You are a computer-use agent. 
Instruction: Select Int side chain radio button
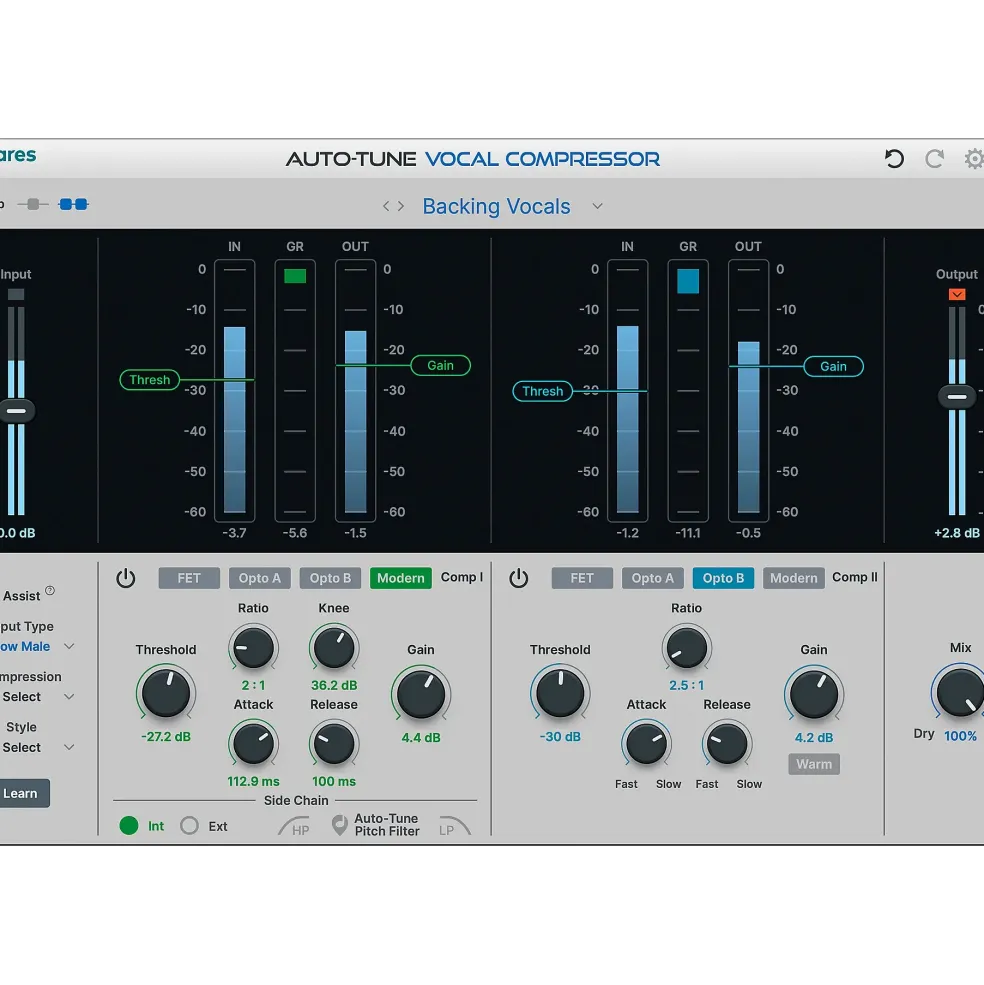tap(129, 825)
